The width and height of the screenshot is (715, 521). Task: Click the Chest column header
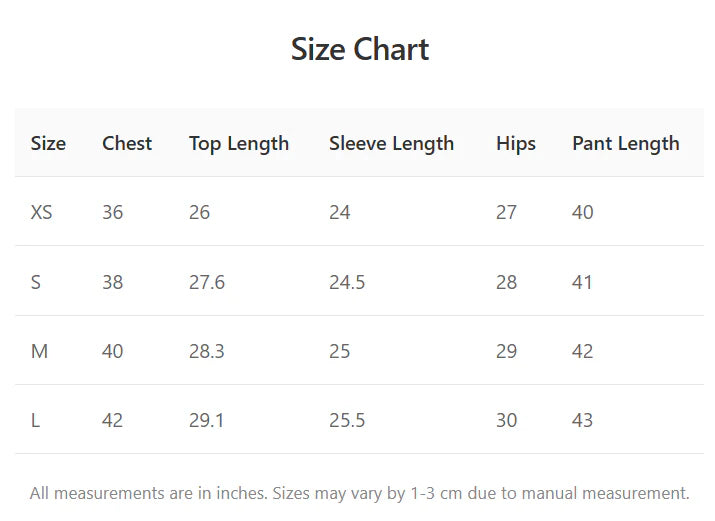(127, 143)
